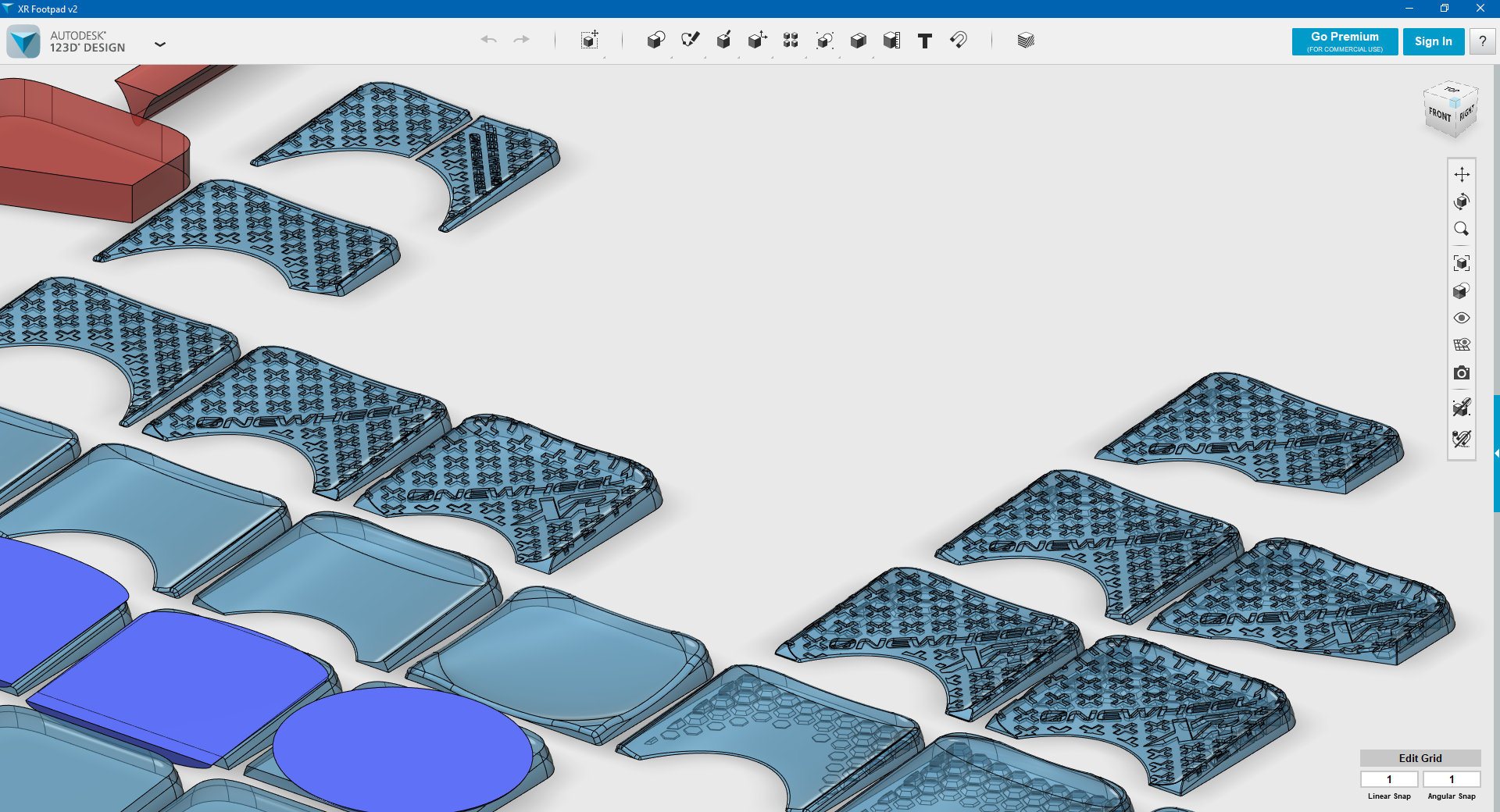Toggle the bottom crossed-out icon in navigation bar

click(x=1462, y=439)
